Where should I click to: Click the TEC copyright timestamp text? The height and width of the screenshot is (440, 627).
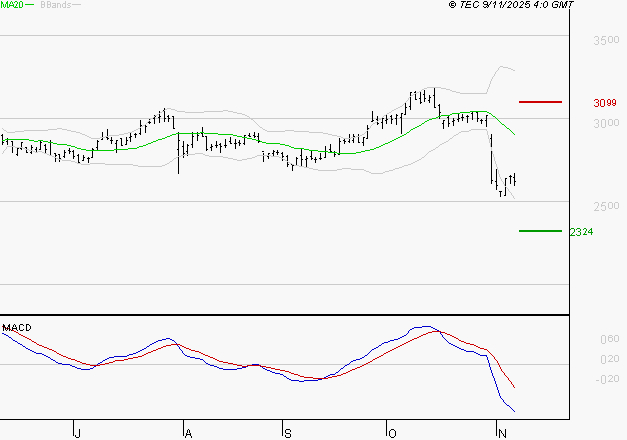[x=511, y=5]
